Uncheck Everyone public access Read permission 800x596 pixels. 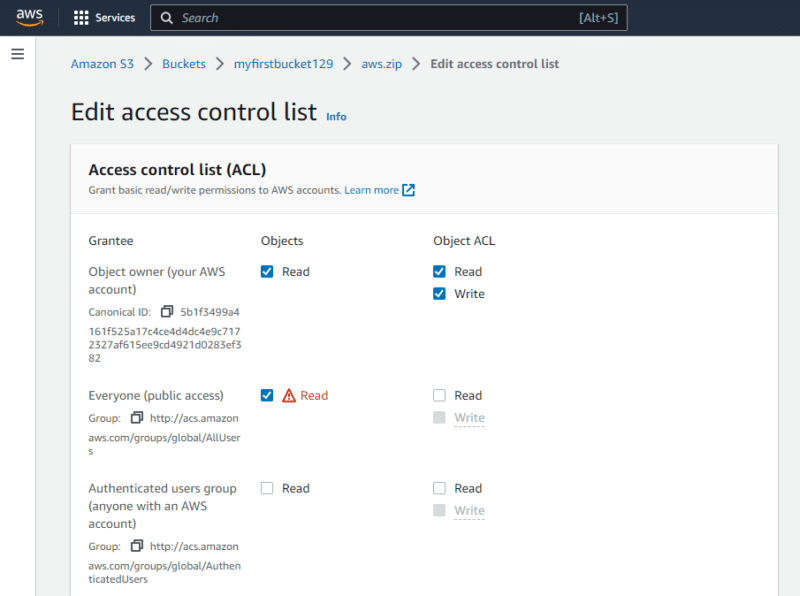click(266, 395)
